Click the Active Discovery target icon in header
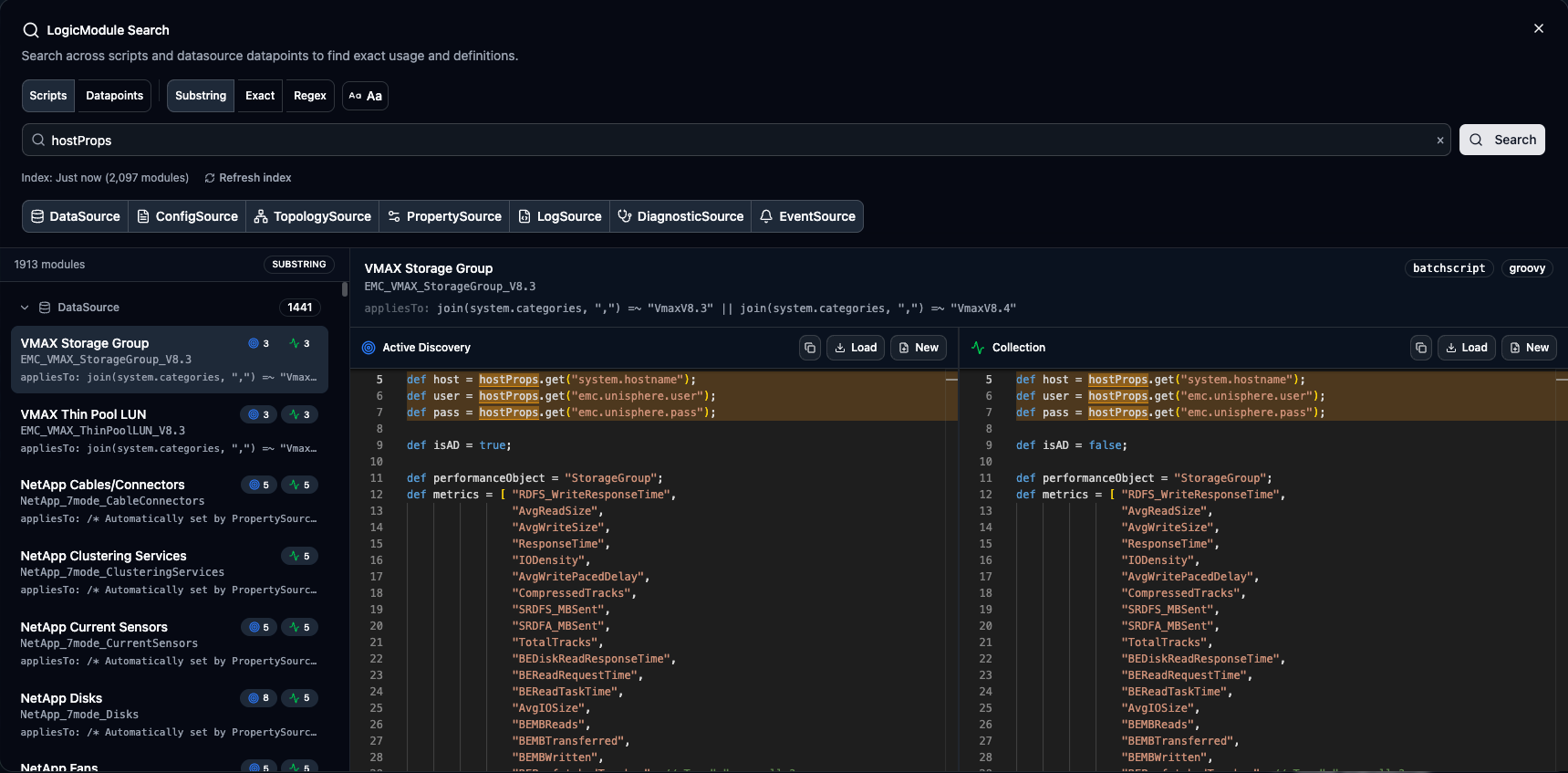Image resolution: width=1568 pixels, height=773 pixels. coord(369,348)
